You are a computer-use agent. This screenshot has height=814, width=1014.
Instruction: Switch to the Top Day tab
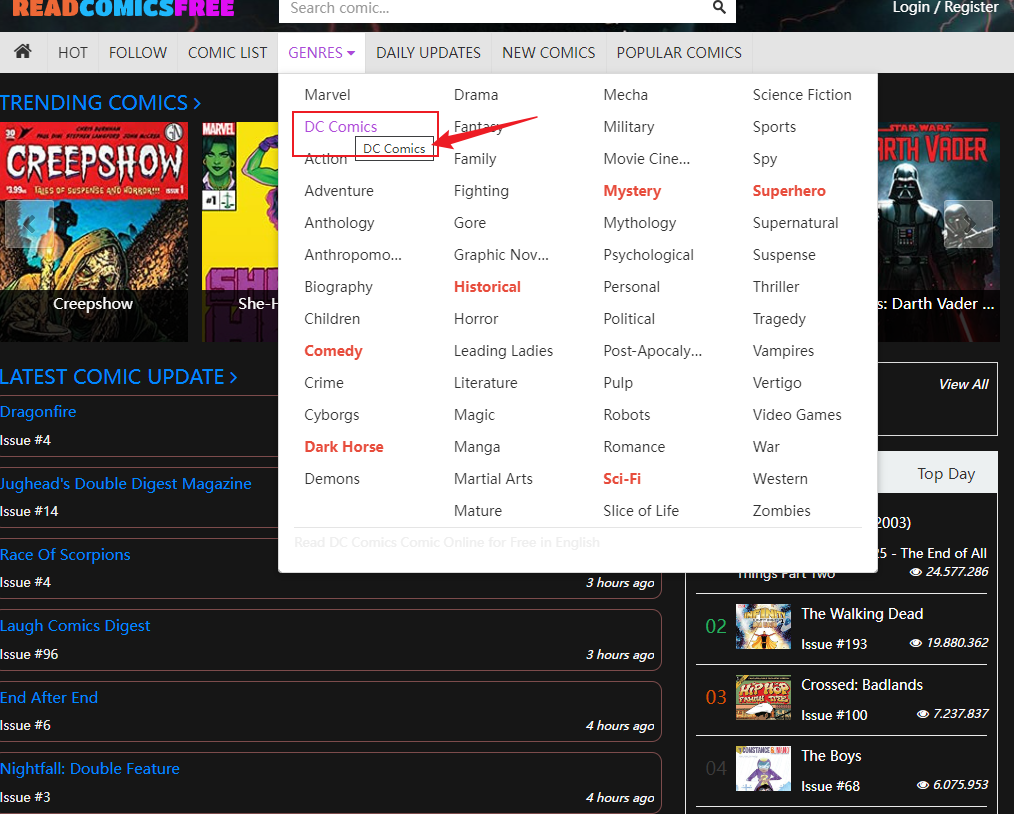pos(945,474)
